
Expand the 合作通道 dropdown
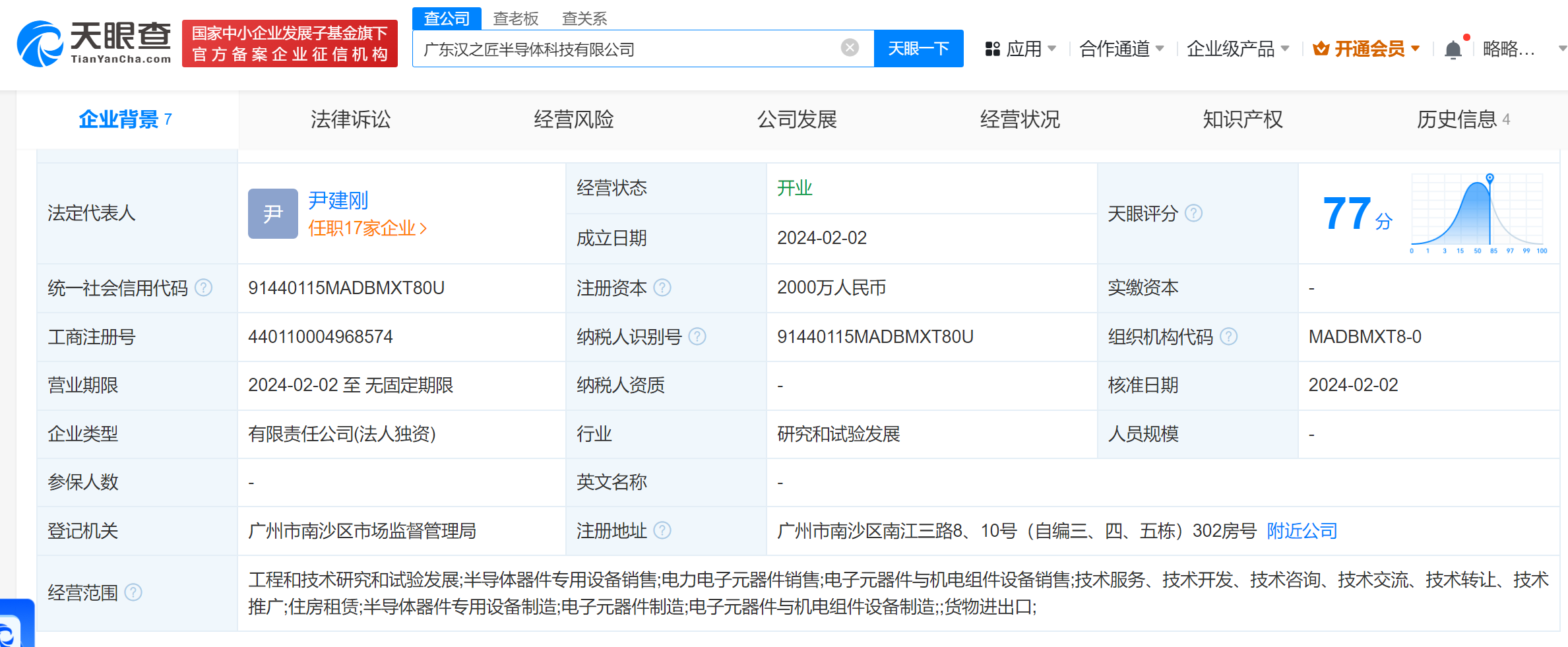pyautogui.click(x=1121, y=49)
